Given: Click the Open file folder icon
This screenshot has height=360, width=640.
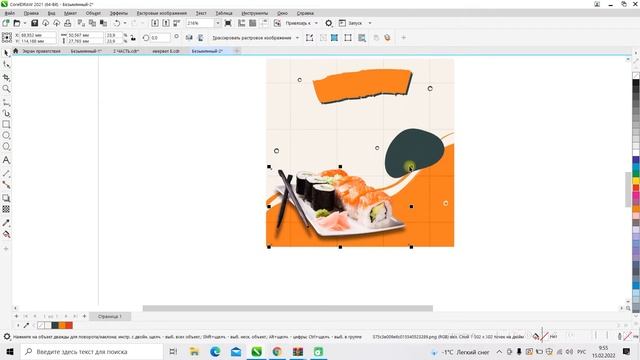Looking at the screenshot, I should (x=17, y=23).
